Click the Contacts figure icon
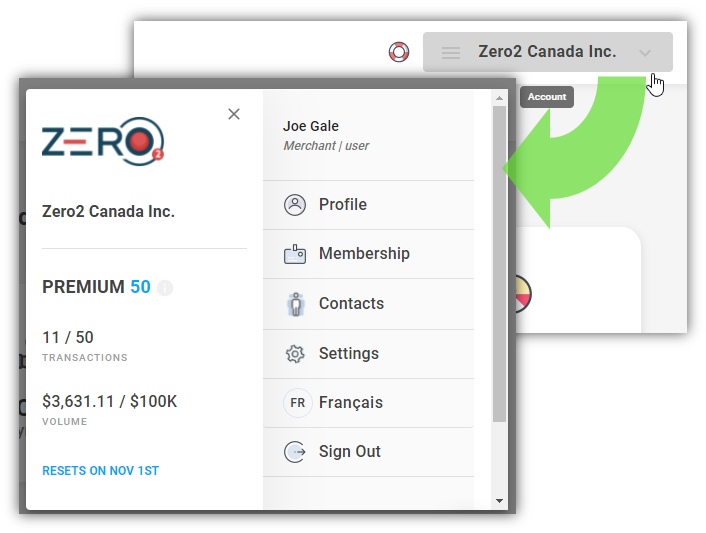706x533 pixels. [296, 304]
